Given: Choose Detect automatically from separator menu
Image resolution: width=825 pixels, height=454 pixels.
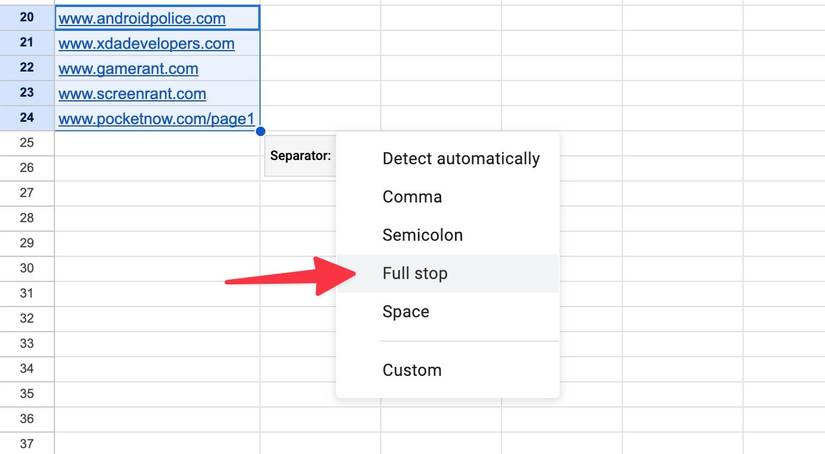Looking at the screenshot, I should tap(460, 158).
